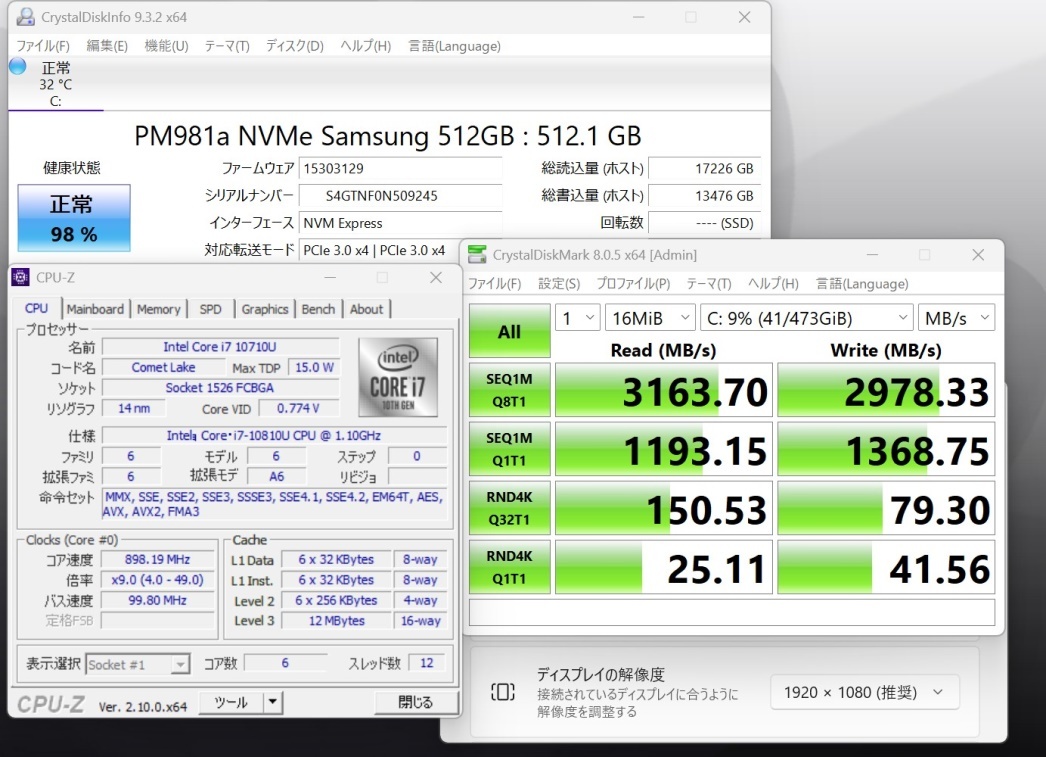Select the CPU tab in CPU-Z
Viewport: 1046px width, 757px height.
pyautogui.click(x=37, y=308)
